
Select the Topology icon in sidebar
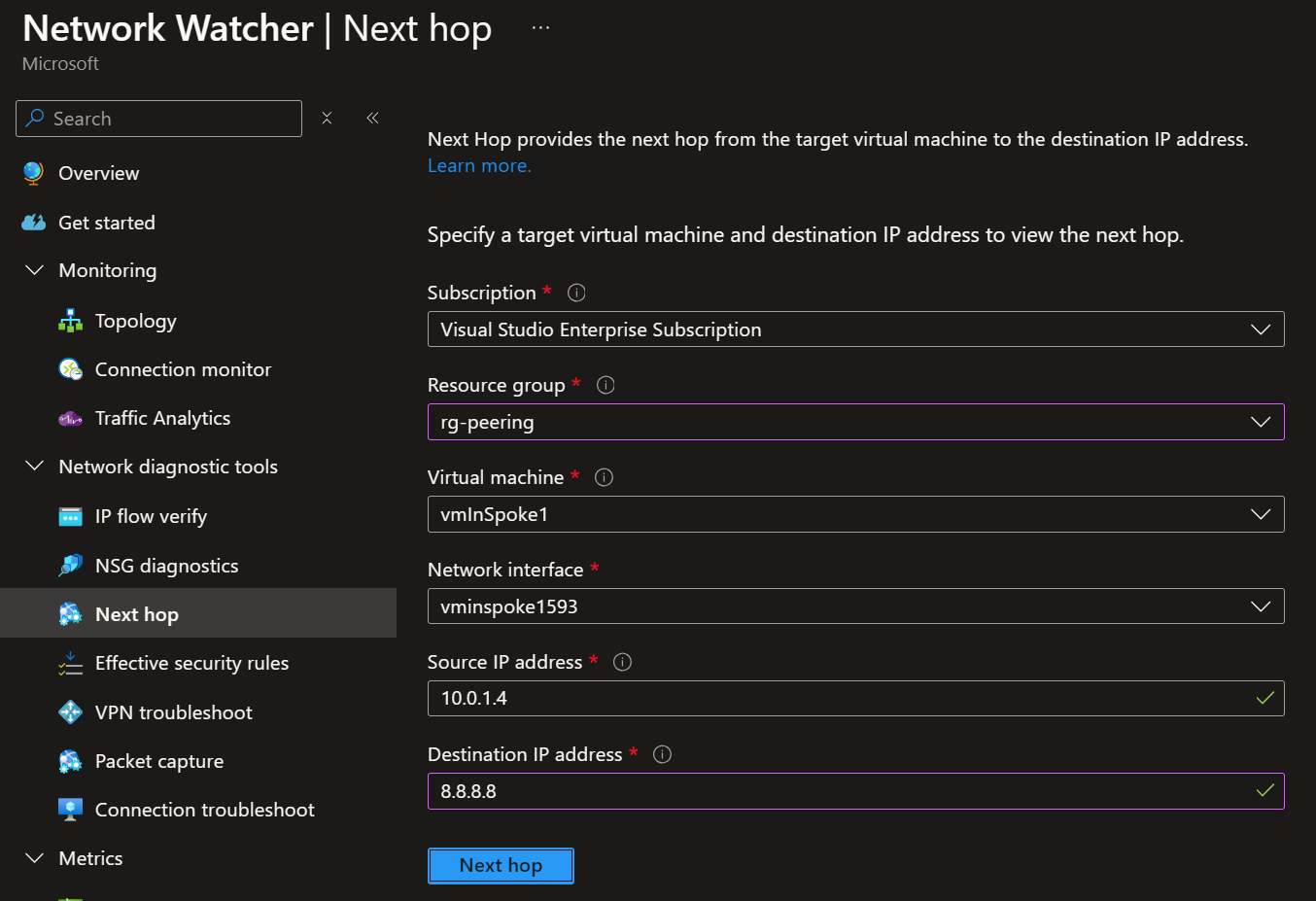tap(71, 320)
